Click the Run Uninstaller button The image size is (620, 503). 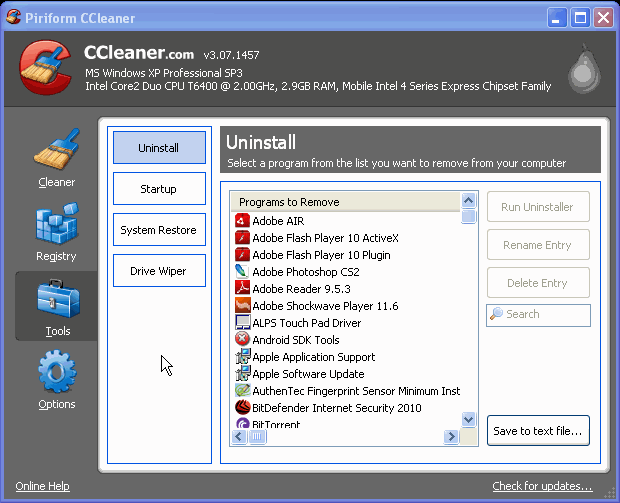(x=538, y=207)
